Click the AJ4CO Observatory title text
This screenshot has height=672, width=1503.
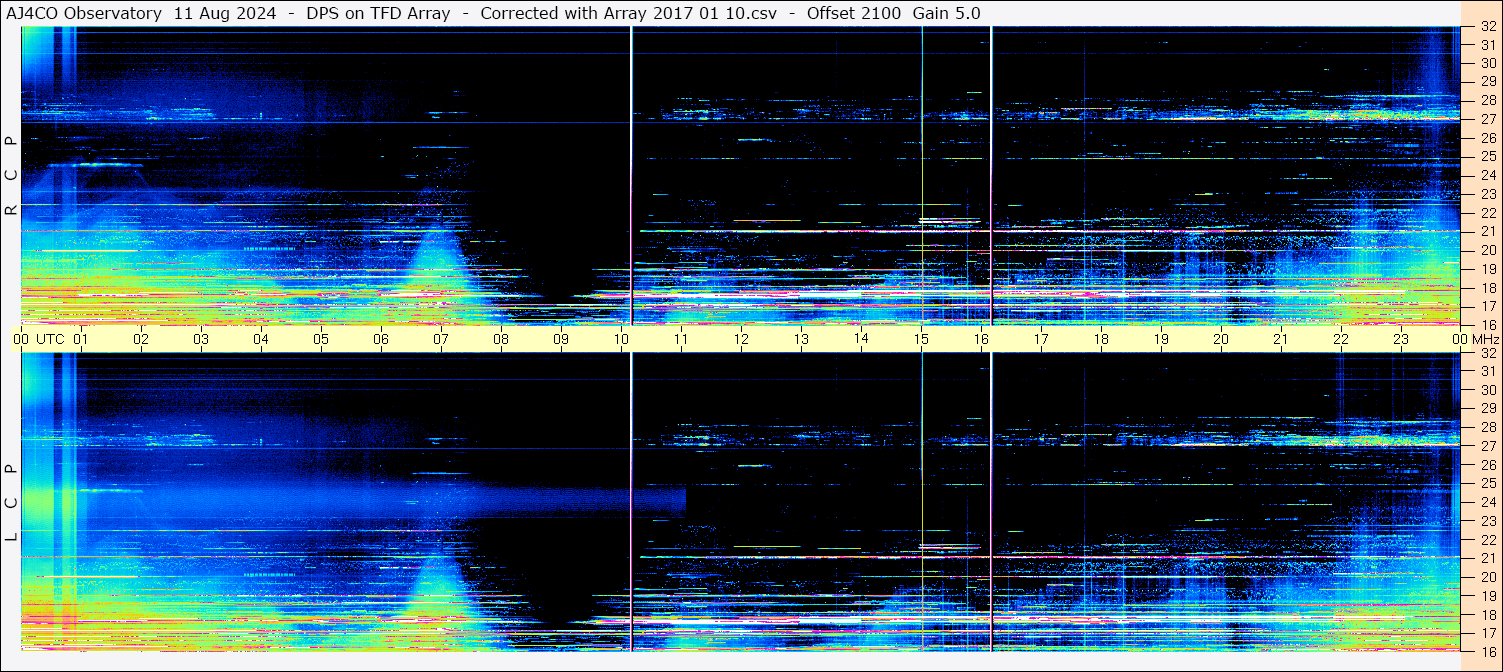[84, 13]
